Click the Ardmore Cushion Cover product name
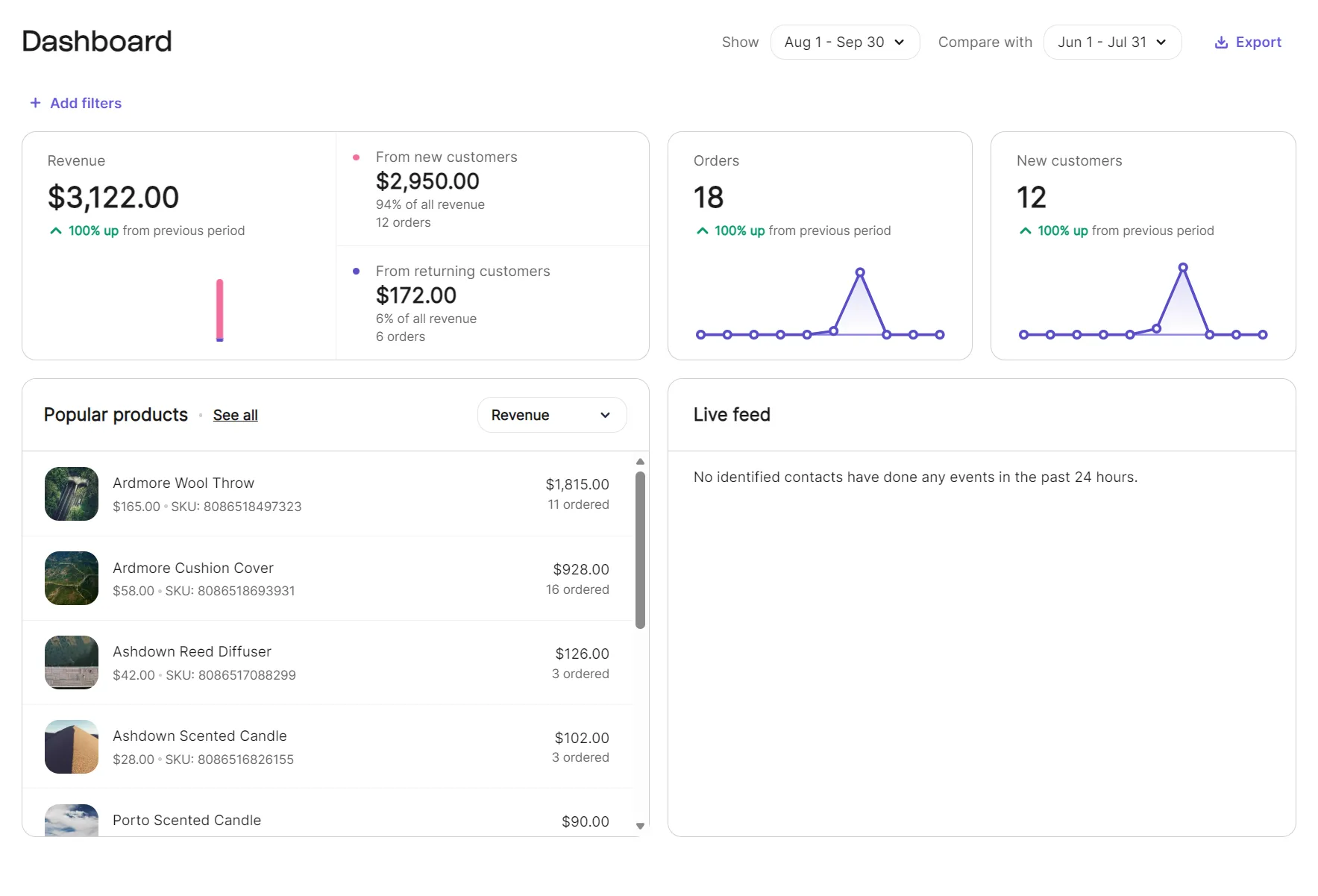The height and width of the screenshot is (896, 1318). (193, 568)
